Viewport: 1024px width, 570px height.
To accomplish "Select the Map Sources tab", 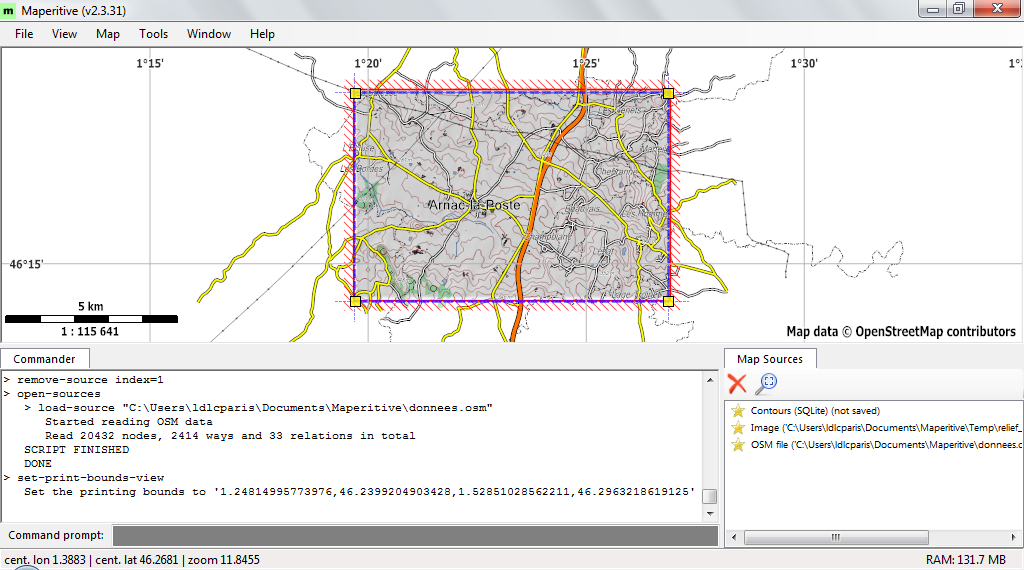I will click(x=770, y=359).
